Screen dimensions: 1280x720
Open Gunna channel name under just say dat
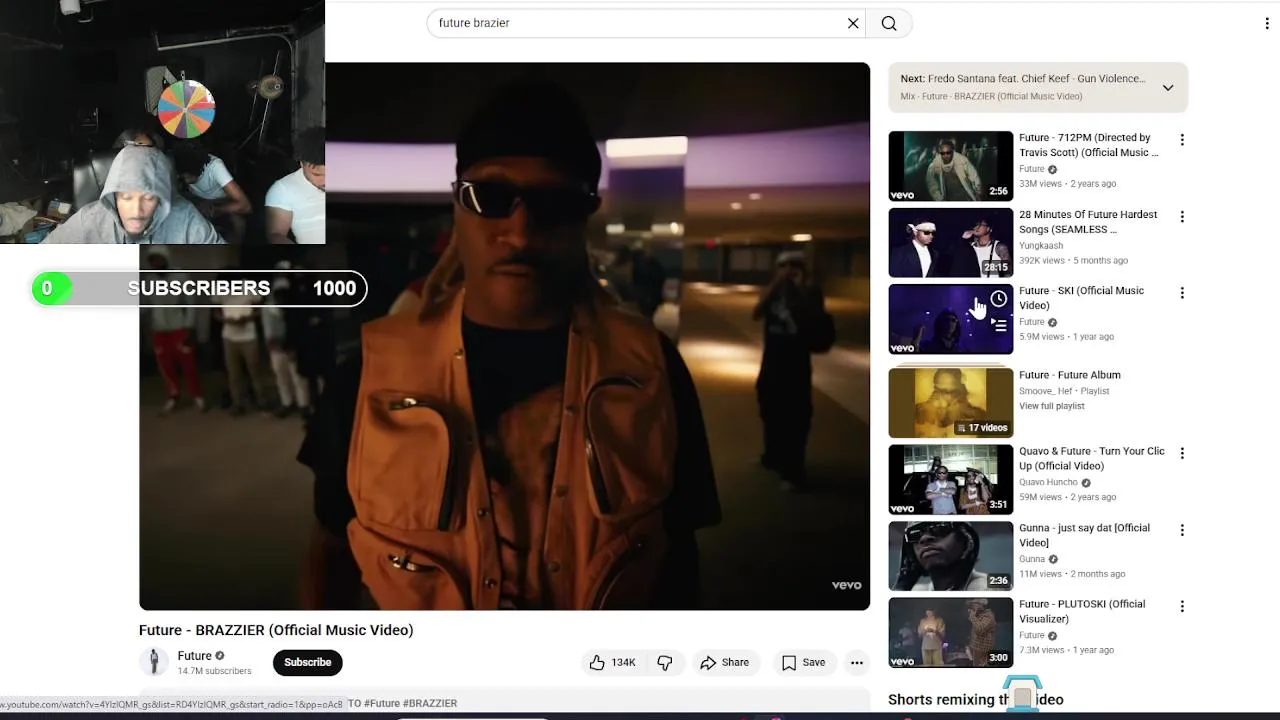coord(1032,559)
